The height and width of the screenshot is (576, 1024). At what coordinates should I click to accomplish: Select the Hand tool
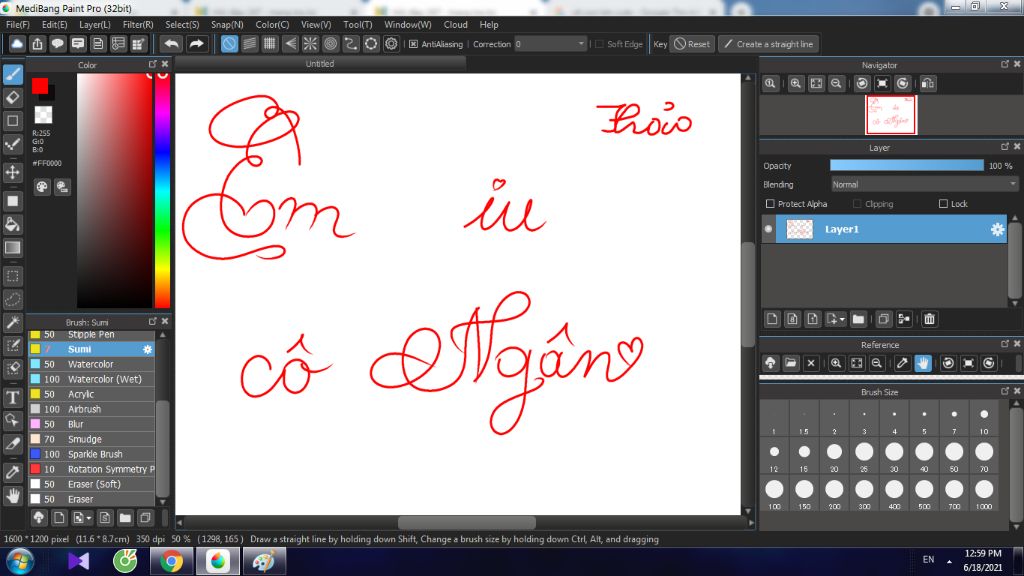point(13,496)
